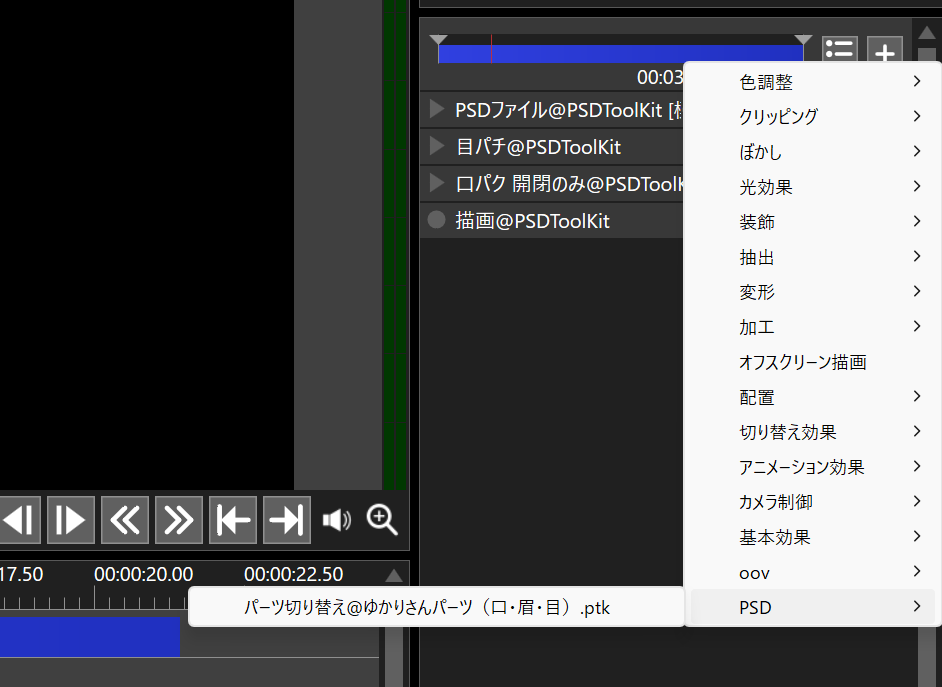Expand the PSDファイル@PSDToolKit section
The height and width of the screenshot is (687, 942).
pyautogui.click(x=436, y=108)
